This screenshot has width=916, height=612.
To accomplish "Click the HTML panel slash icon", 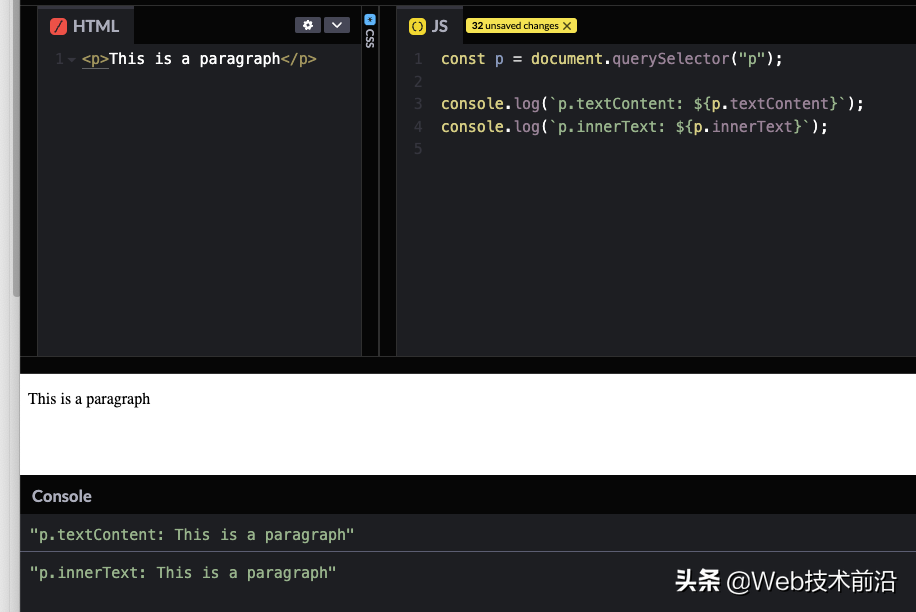I will click(x=58, y=26).
